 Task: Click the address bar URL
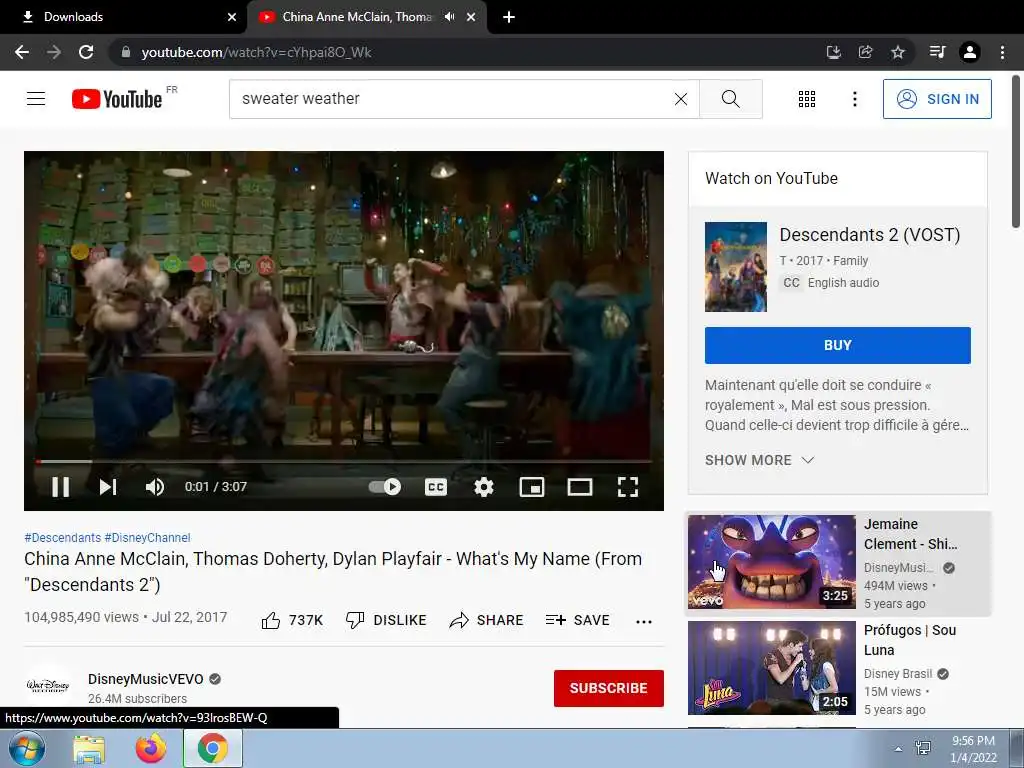pos(256,52)
